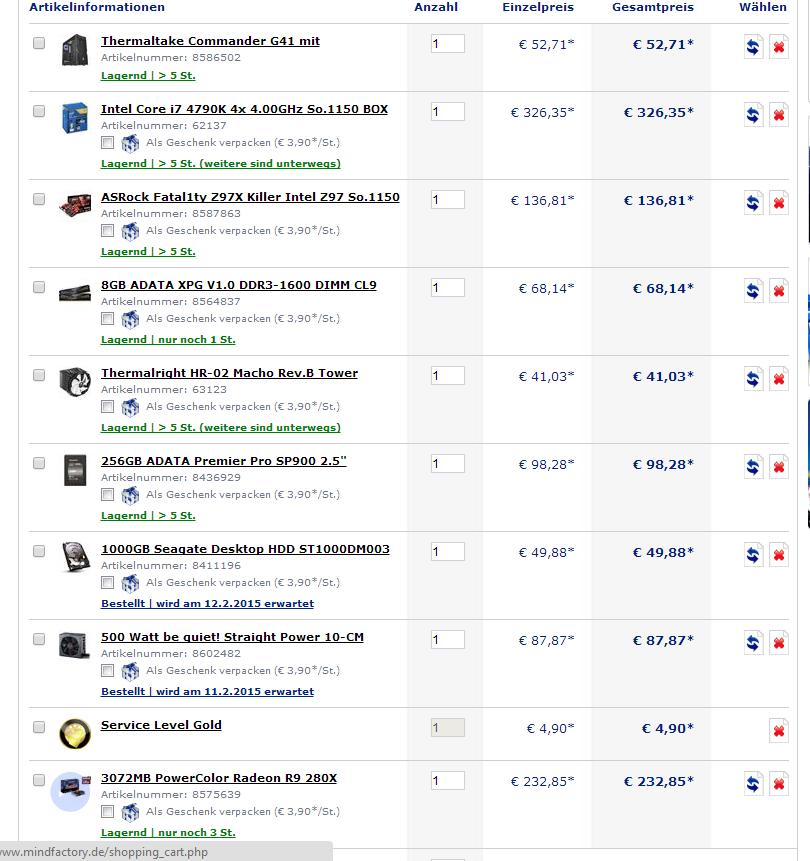Delete ASRock Fatal1ty Z97X Killer from cart
The height and width of the screenshot is (861, 810).
(779, 203)
